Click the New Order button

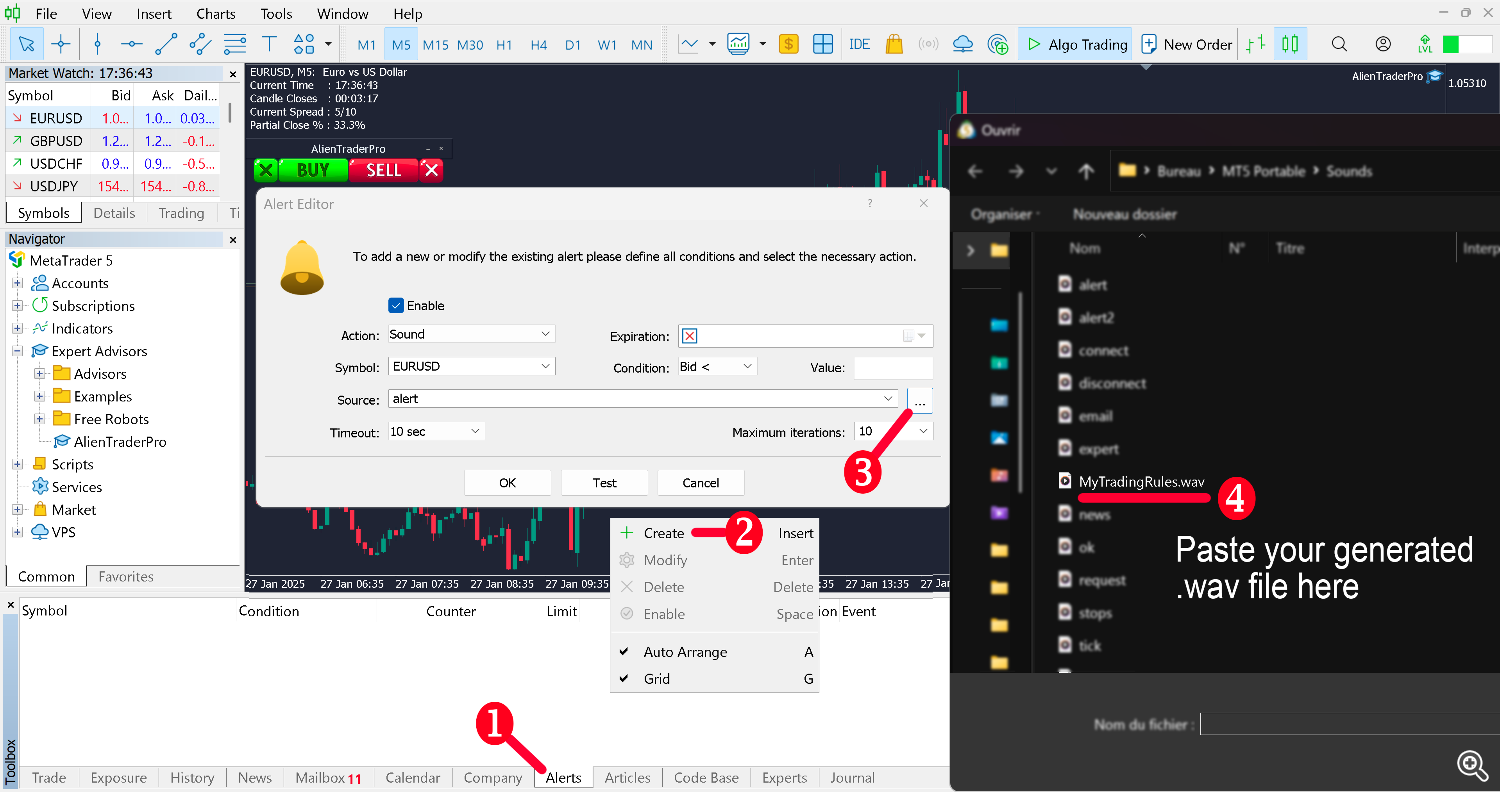pyautogui.click(x=1187, y=44)
